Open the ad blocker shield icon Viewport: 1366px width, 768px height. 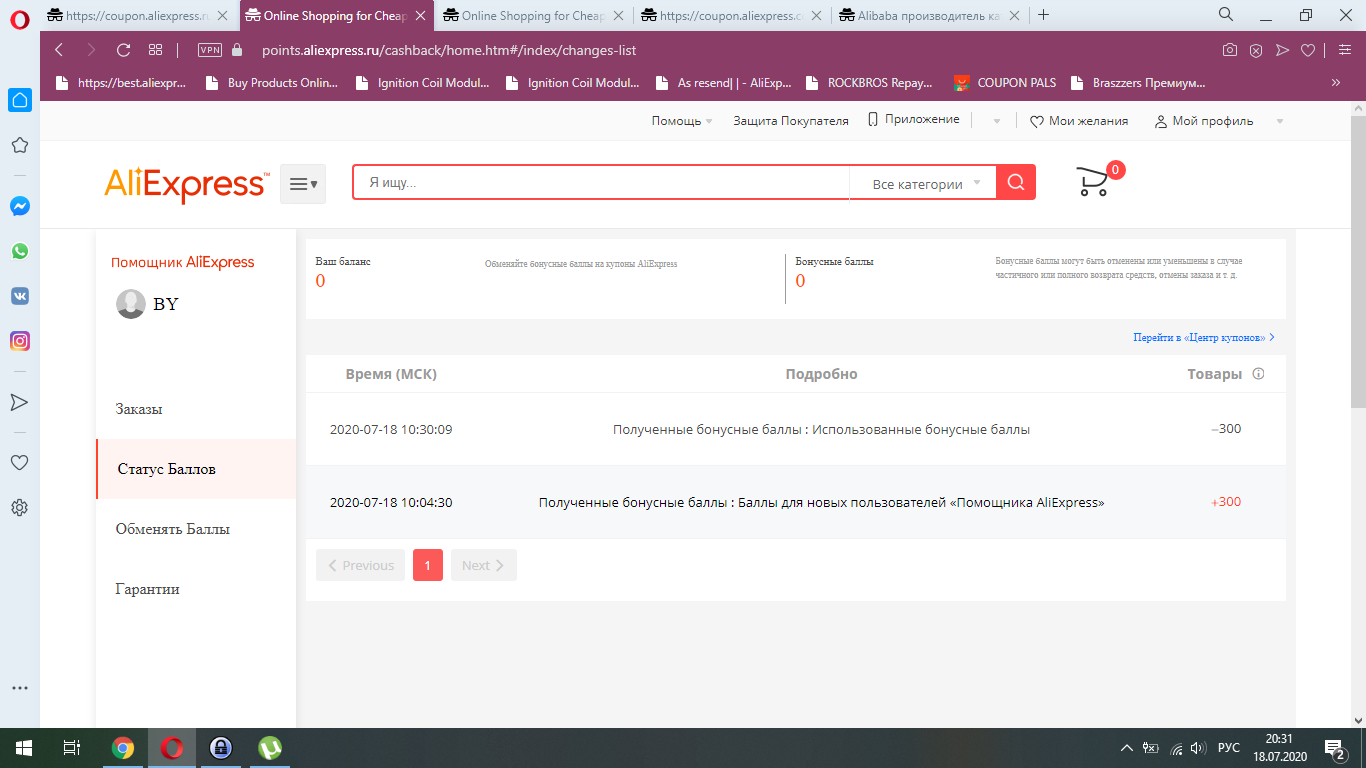tap(1256, 50)
